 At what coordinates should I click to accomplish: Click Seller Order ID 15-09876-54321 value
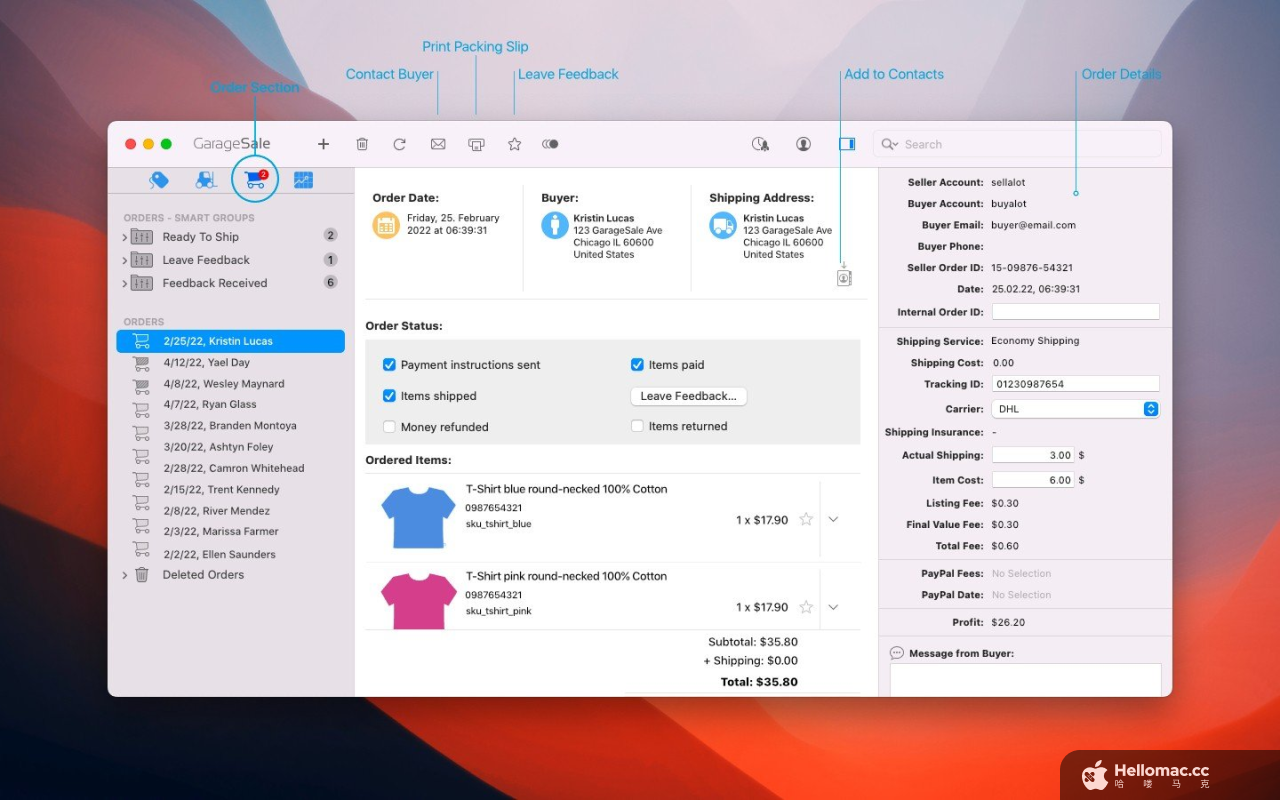pos(1032,268)
